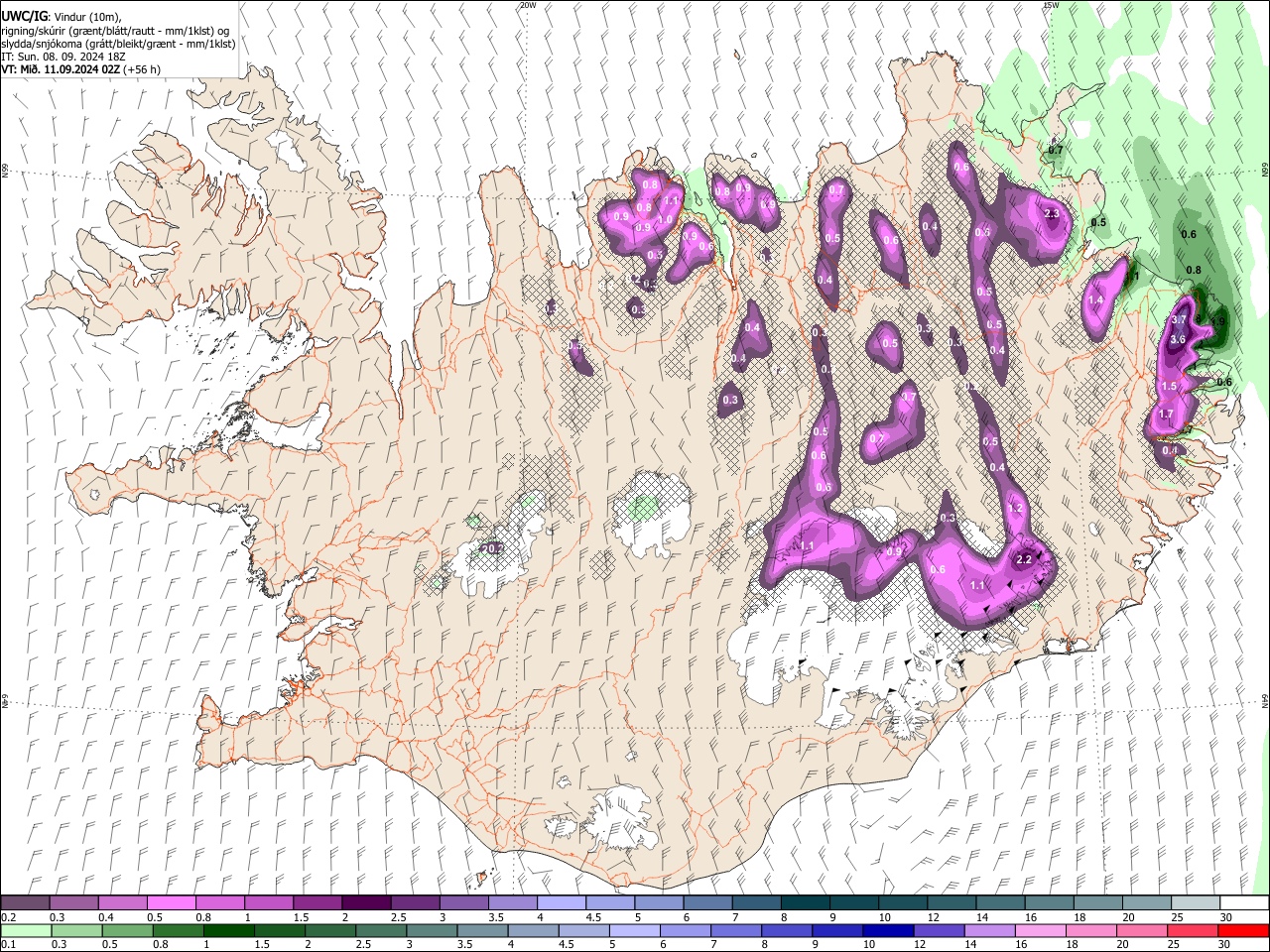Click the lower legend swatch labeled 2.5
Image resolution: width=1270 pixels, height=952 pixels.
(x=380, y=931)
